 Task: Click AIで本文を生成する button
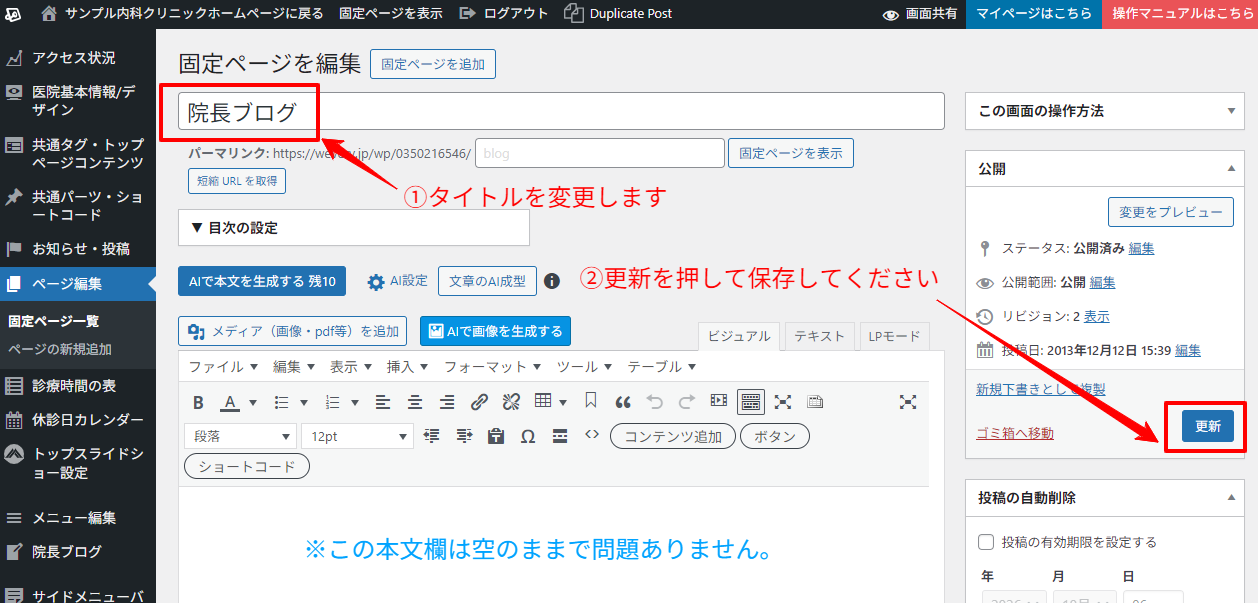[262, 281]
